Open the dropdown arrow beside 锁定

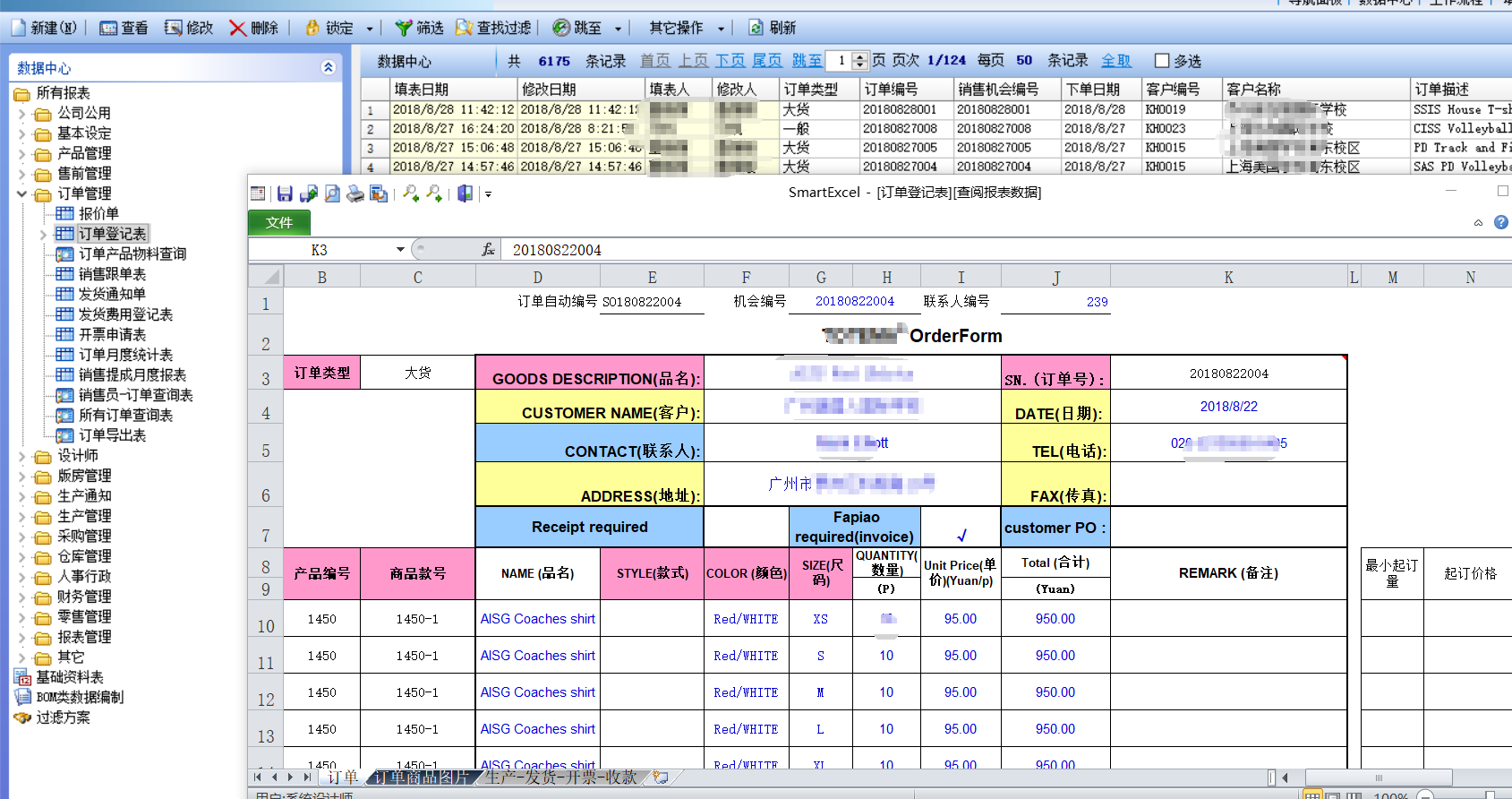click(369, 29)
